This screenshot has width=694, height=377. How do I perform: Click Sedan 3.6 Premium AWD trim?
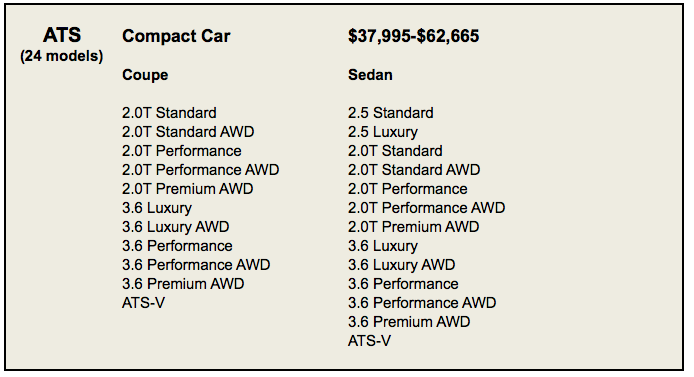coord(409,322)
